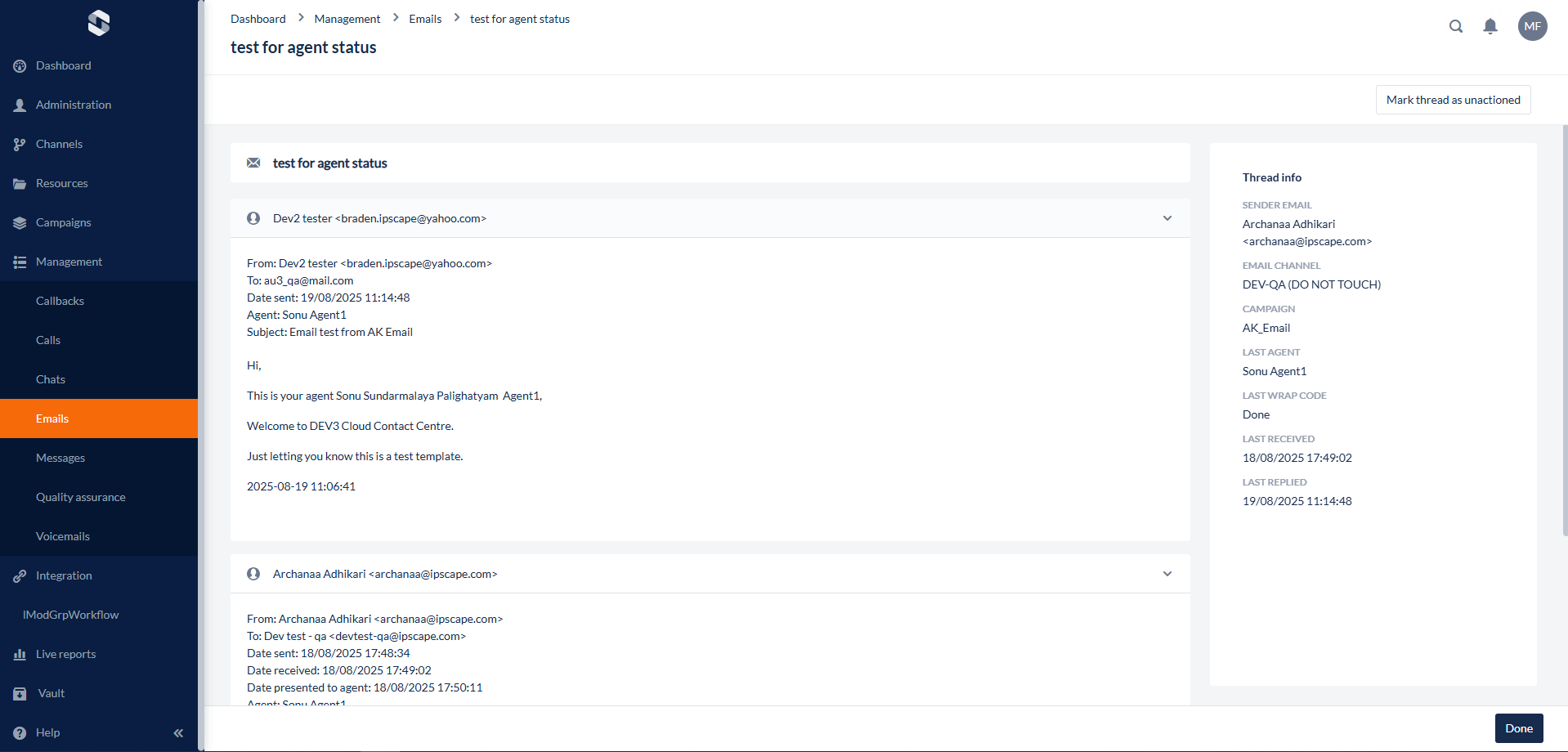Click the Live reports chart icon
Screen dimensions: 1568x752
(20, 655)
